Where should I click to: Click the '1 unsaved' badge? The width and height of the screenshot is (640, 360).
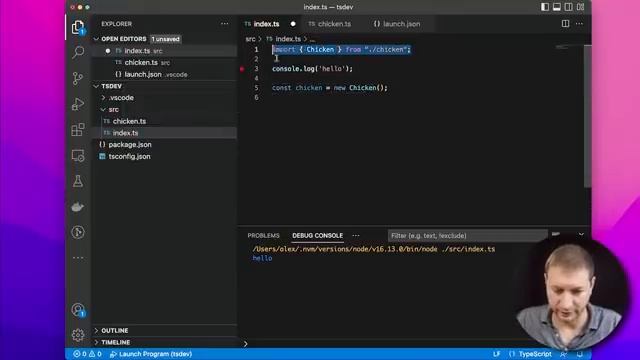coord(165,39)
